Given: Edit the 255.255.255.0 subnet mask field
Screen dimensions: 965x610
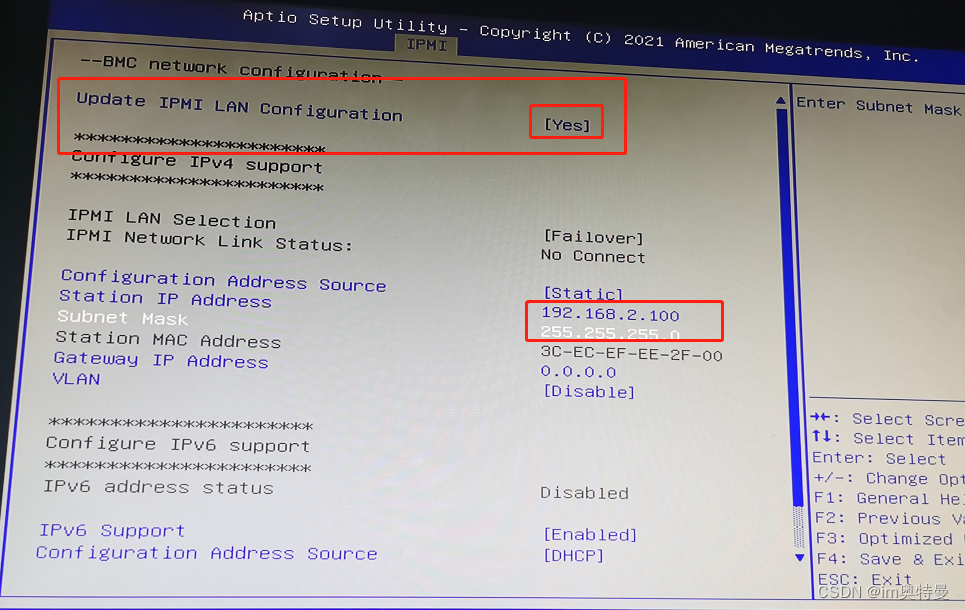Looking at the screenshot, I should click(x=610, y=333).
